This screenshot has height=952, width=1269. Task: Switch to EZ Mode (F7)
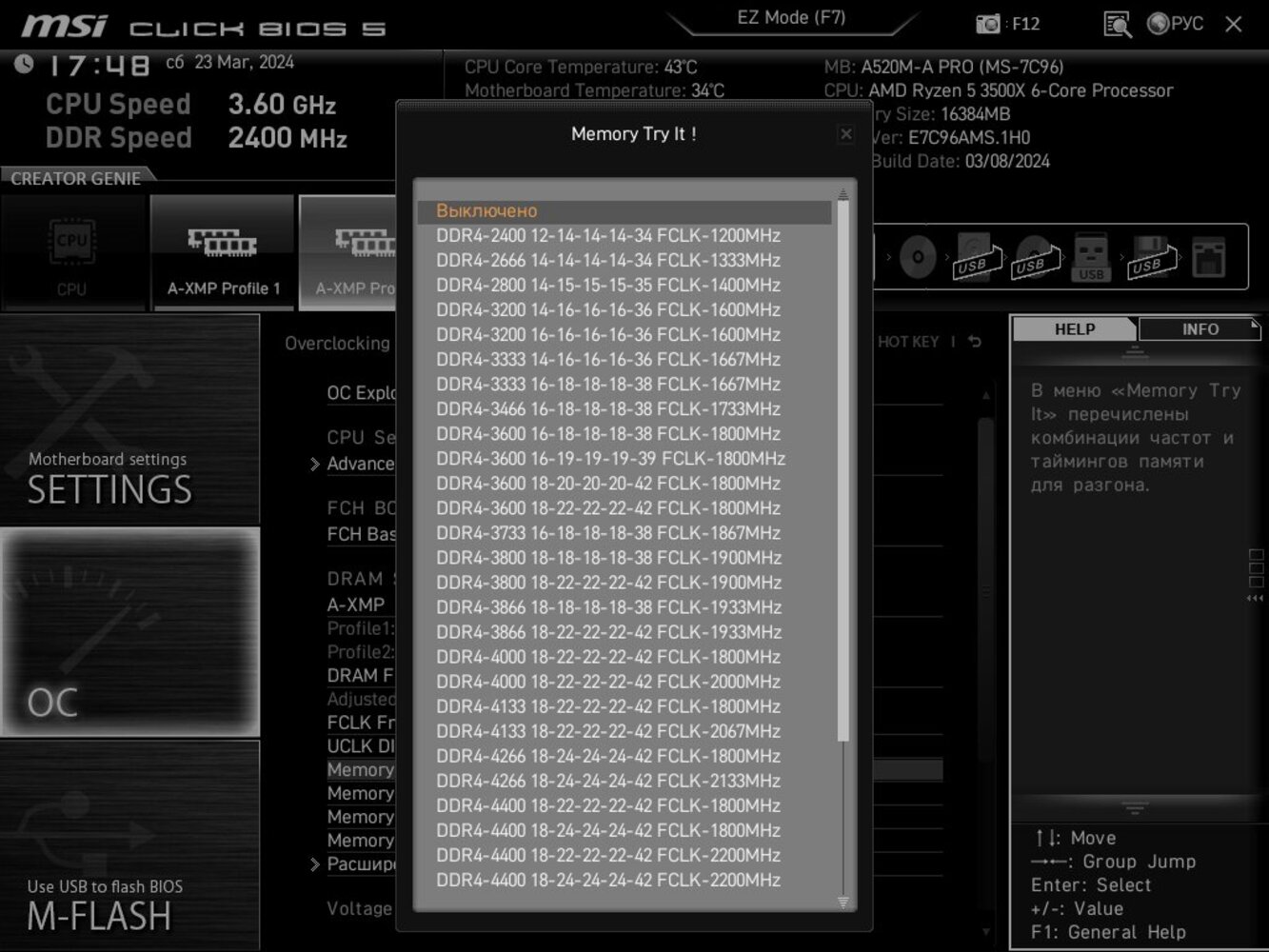(x=791, y=17)
